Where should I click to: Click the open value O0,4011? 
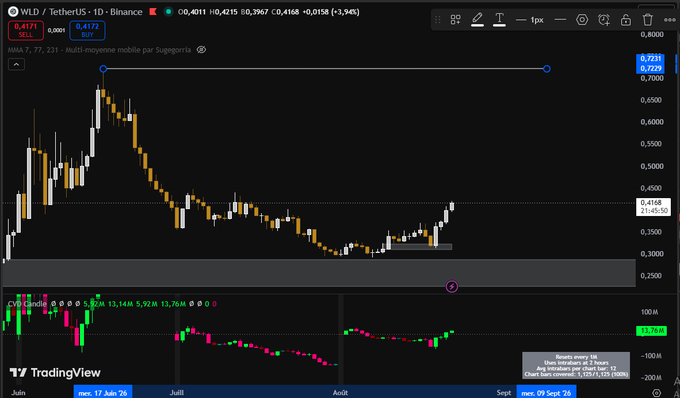pyautogui.click(x=192, y=12)
